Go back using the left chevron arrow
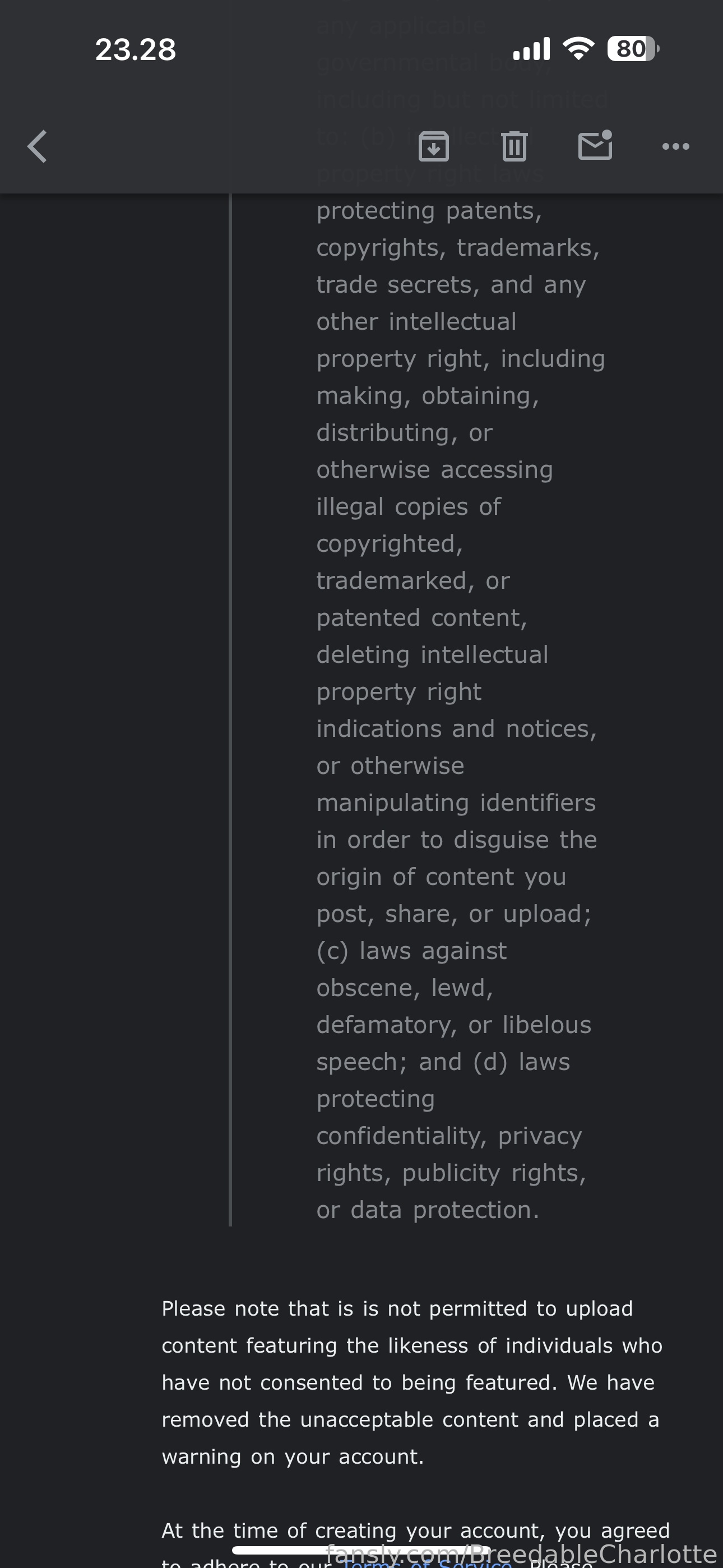 click(37, 147)
